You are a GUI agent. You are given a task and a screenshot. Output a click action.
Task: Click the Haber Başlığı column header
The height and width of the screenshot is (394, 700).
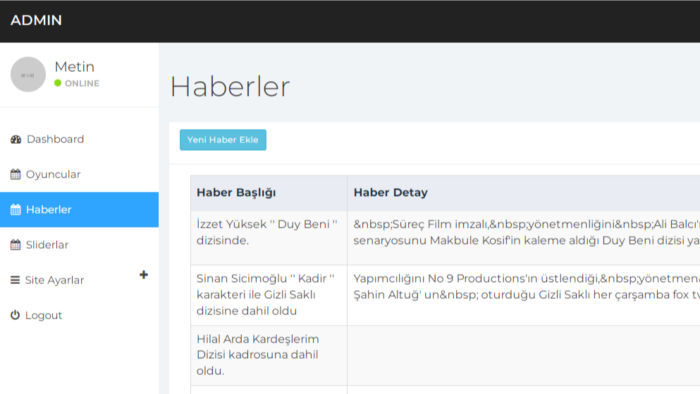click(269, 193)
